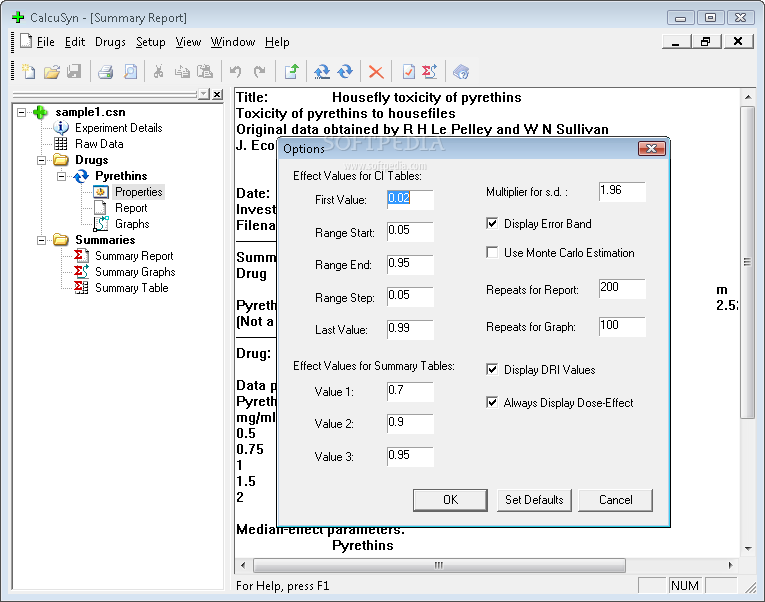Uncheck Display DRI Values checkbox

pyautogui.click(x=492, y=369)
